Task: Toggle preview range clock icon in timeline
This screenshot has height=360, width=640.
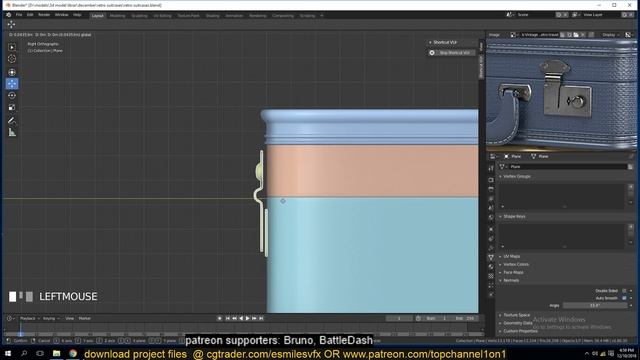Action: 418,318
